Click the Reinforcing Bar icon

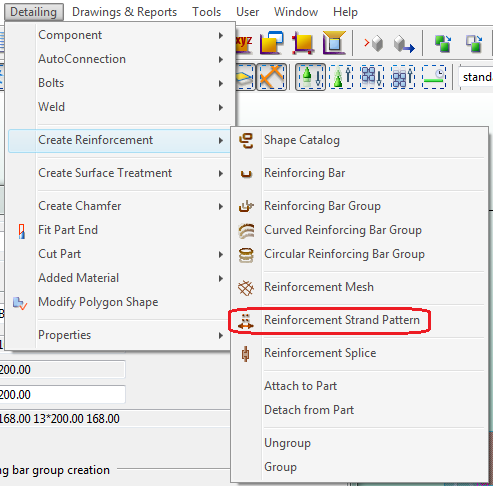click(246, 174)
